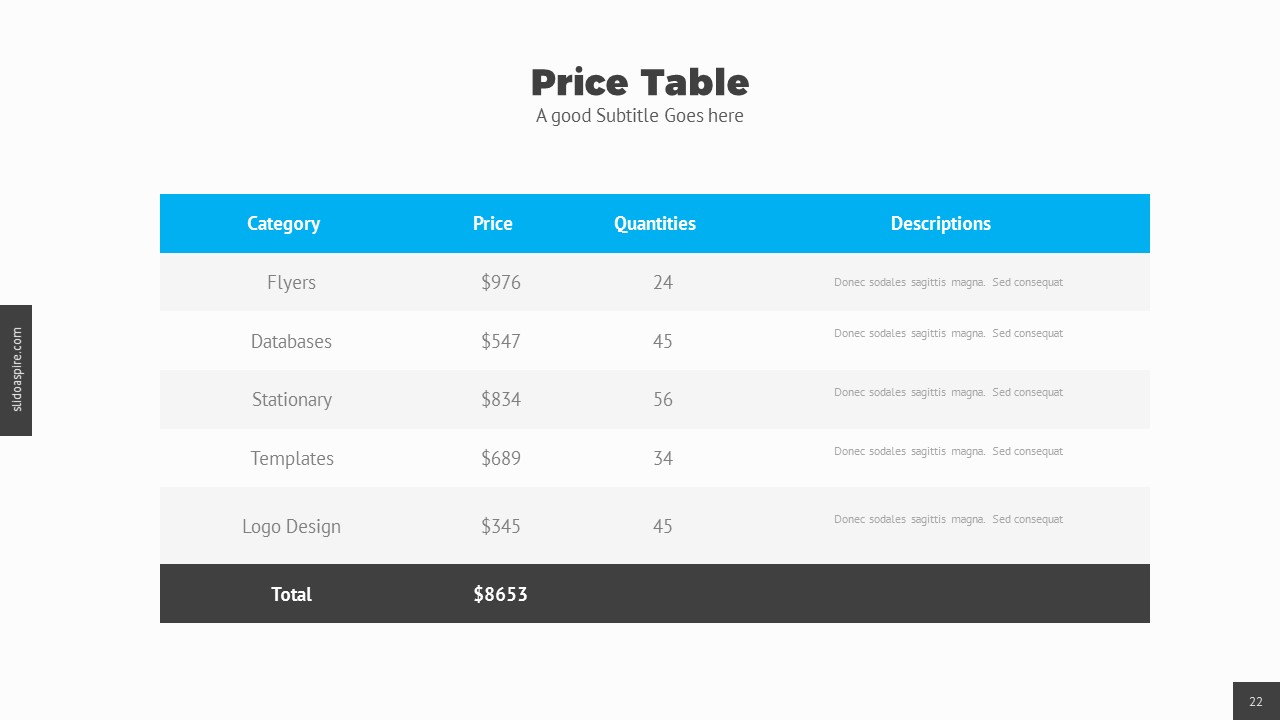This screenshot has height=720, width=1280.
Task: Select the Flyers category cell
Action: point(291,282)
